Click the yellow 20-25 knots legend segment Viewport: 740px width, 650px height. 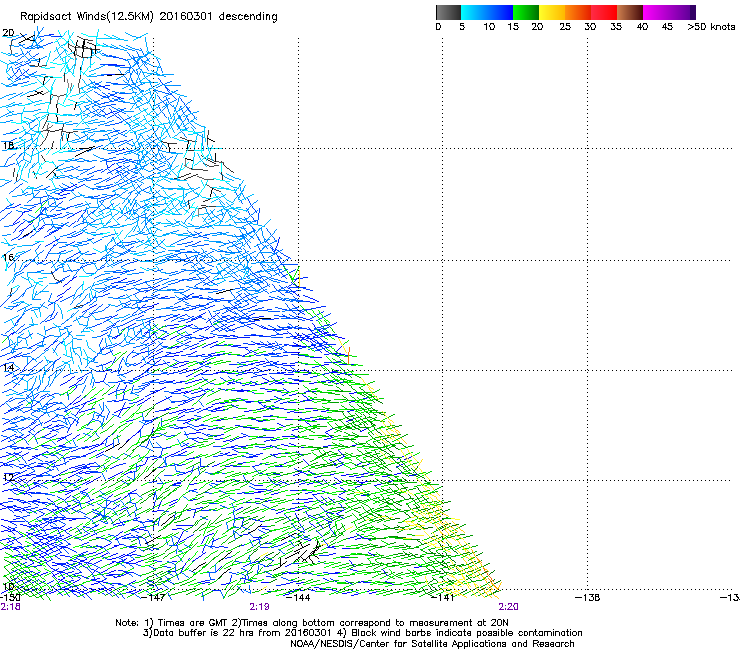[552, 12]
